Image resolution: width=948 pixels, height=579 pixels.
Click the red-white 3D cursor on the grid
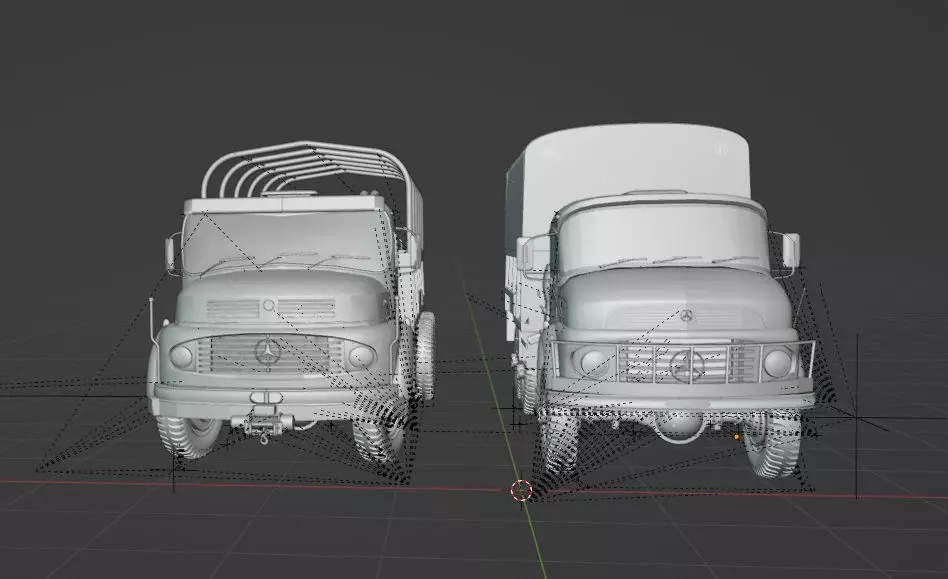point(521,491)
